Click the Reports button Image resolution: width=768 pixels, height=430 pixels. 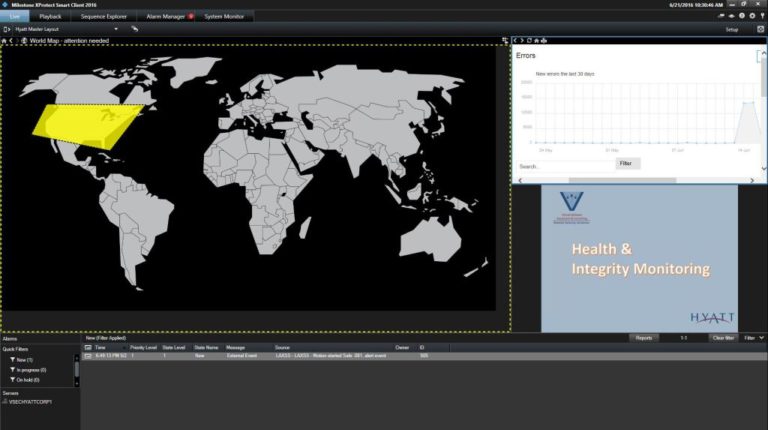click(x=644, y=338)
